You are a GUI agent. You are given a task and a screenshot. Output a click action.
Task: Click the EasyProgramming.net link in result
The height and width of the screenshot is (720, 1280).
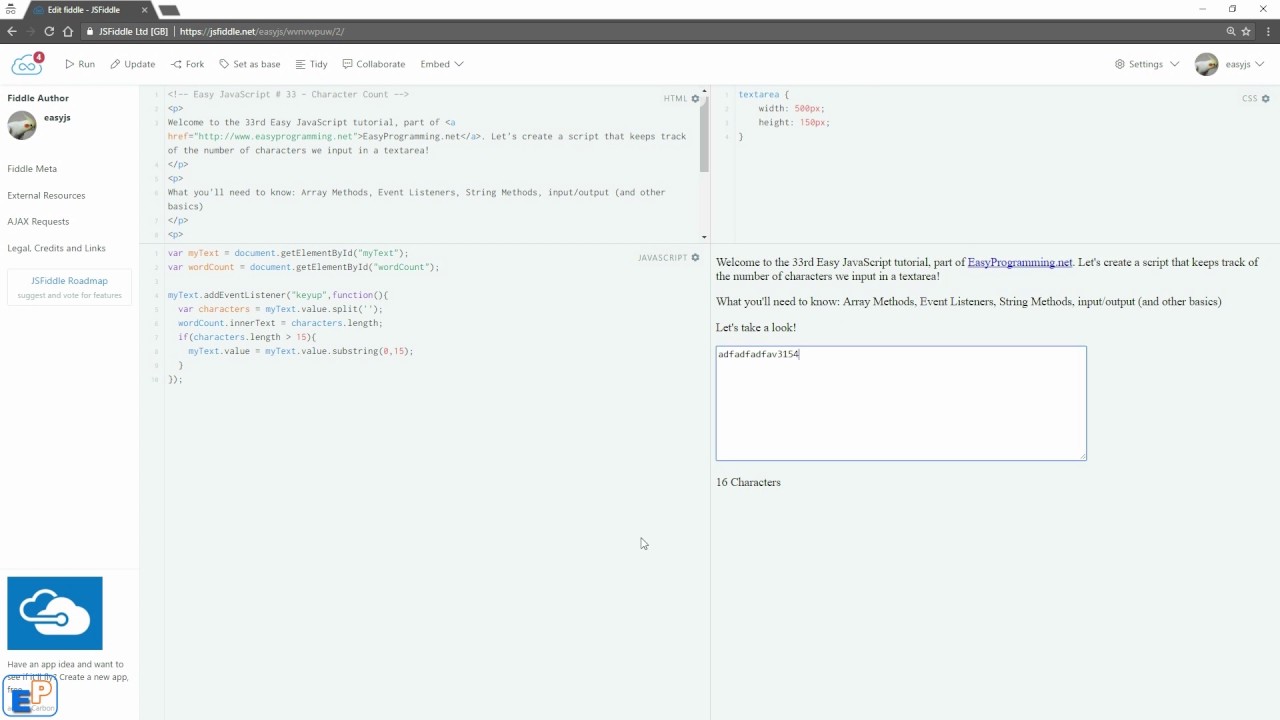pos(1019,262)
